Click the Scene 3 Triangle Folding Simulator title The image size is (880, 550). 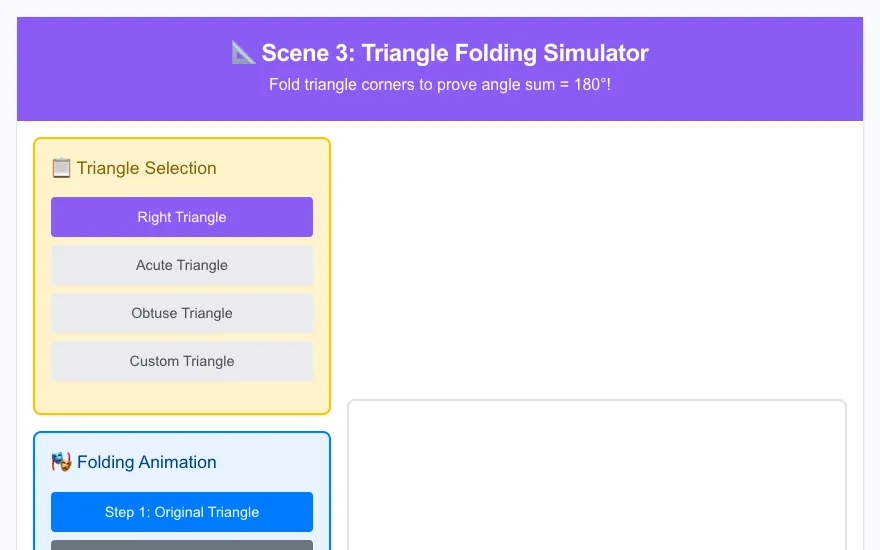455,53
